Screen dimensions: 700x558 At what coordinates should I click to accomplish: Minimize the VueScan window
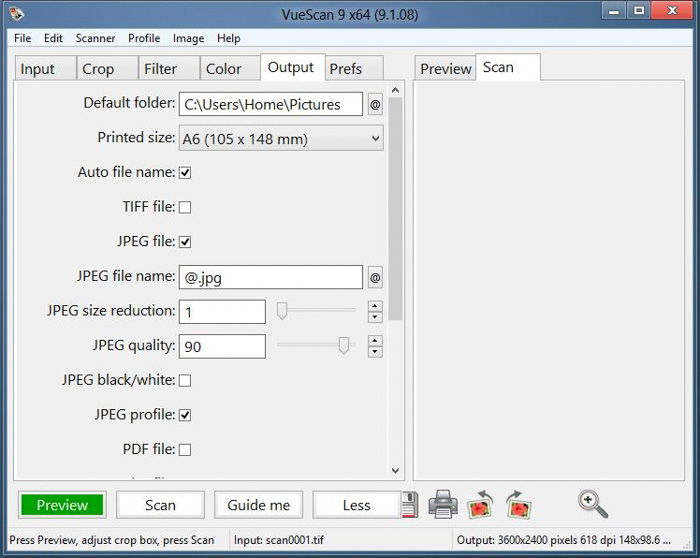coord(614,11)
